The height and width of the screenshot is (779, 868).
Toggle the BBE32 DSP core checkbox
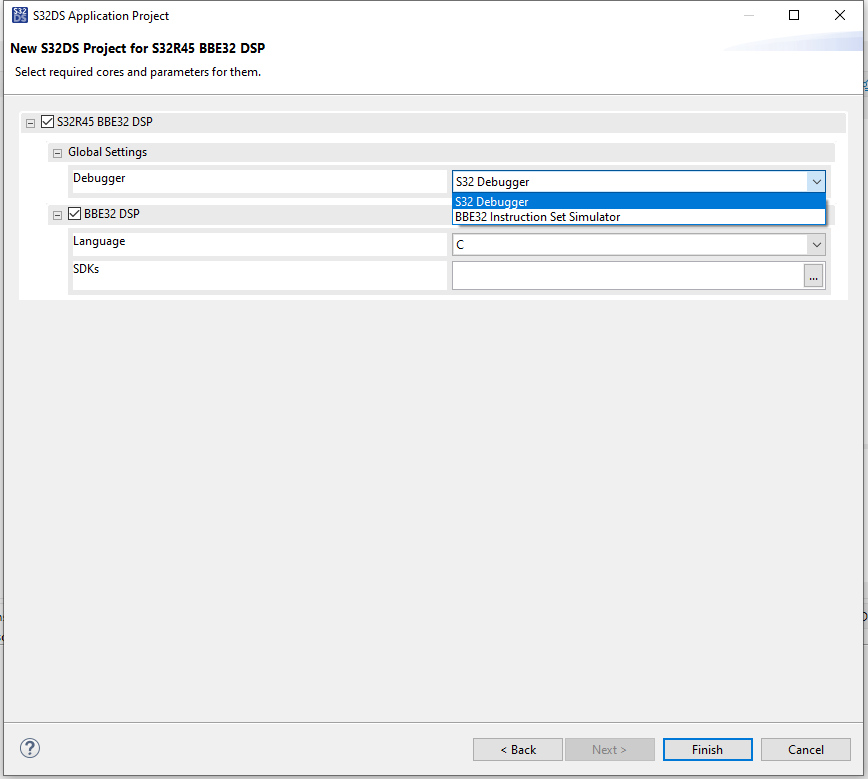(x=75, y=213)
